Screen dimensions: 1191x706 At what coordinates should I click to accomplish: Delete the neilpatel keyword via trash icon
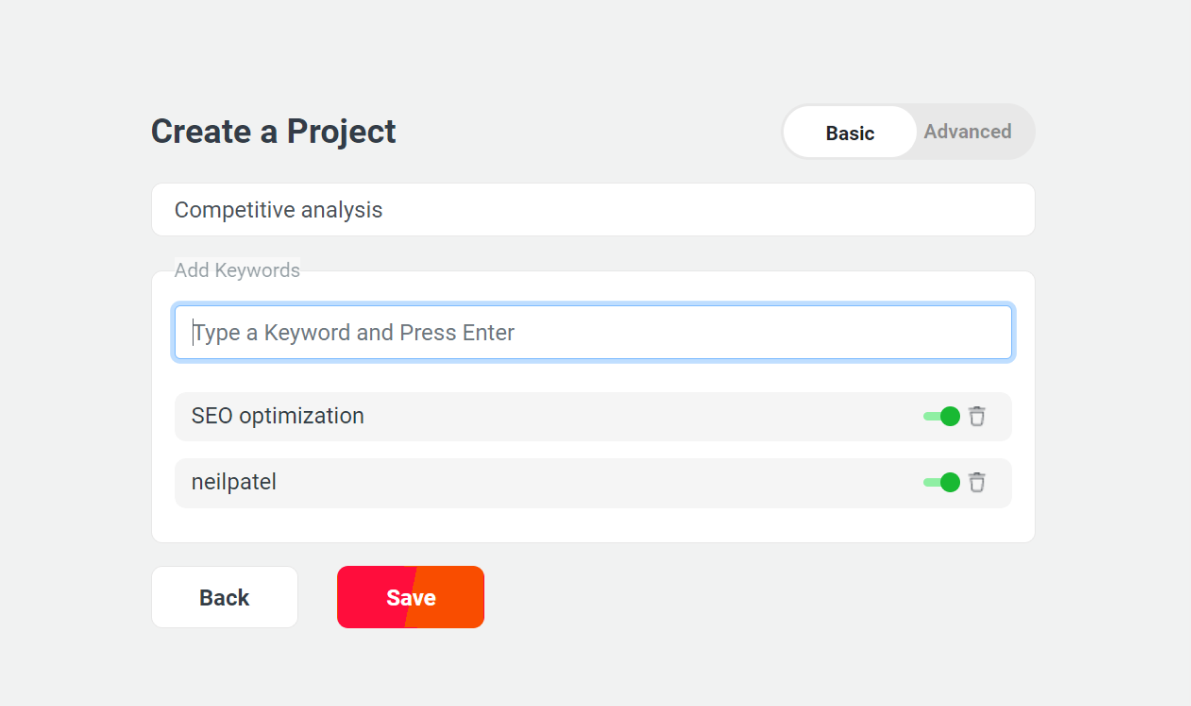click(977, 483)
